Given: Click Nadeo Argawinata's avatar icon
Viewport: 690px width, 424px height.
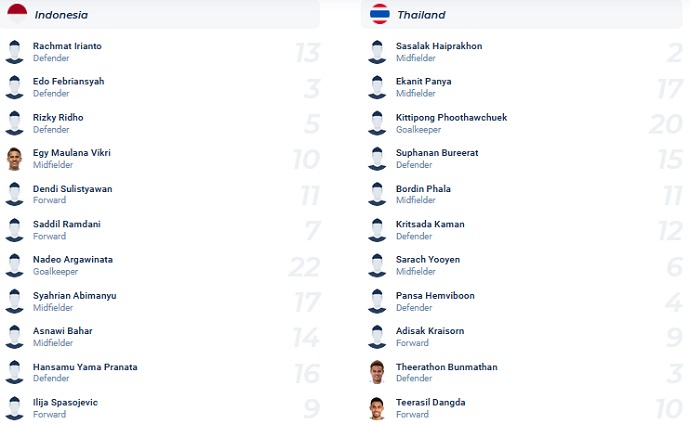Looking at the screenshot, I should click(14, 265).
